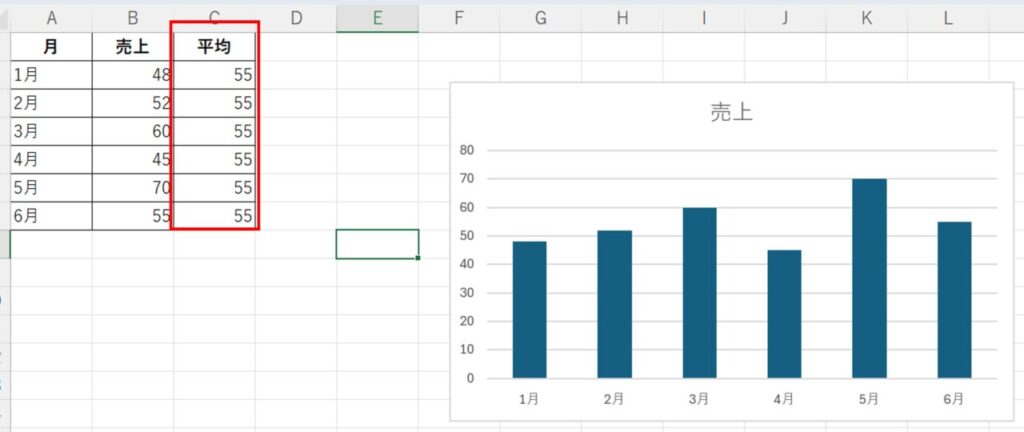Select column B header
1024x432 pixels.
[133, 19]
